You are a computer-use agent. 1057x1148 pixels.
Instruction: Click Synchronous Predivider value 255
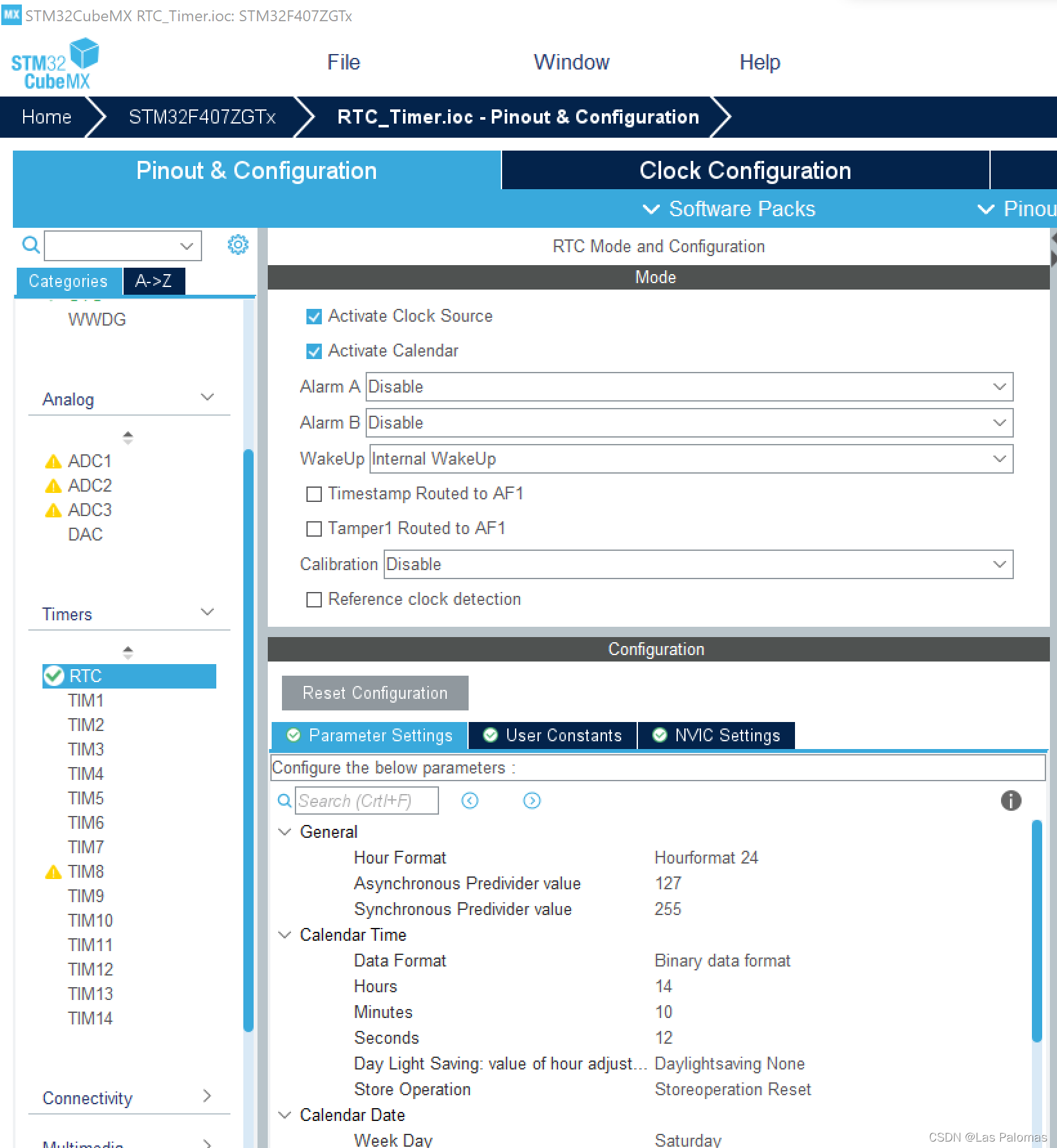(x=668, y=909)
